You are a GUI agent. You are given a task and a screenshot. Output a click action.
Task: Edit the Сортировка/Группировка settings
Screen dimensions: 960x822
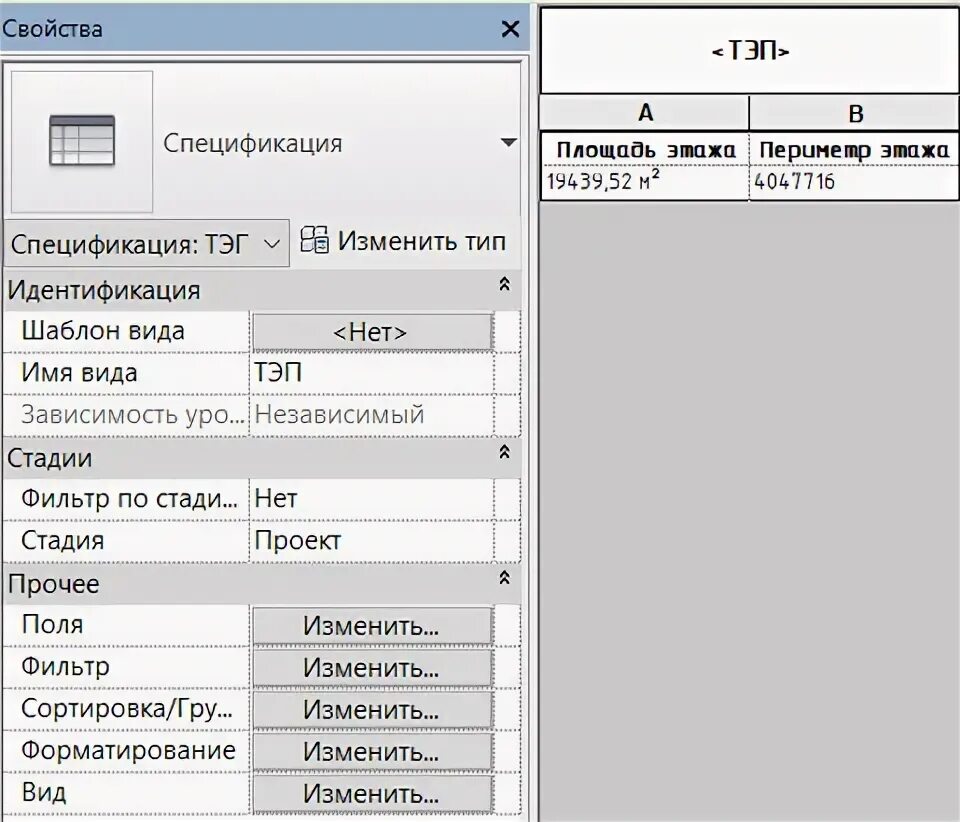(371, 708)
